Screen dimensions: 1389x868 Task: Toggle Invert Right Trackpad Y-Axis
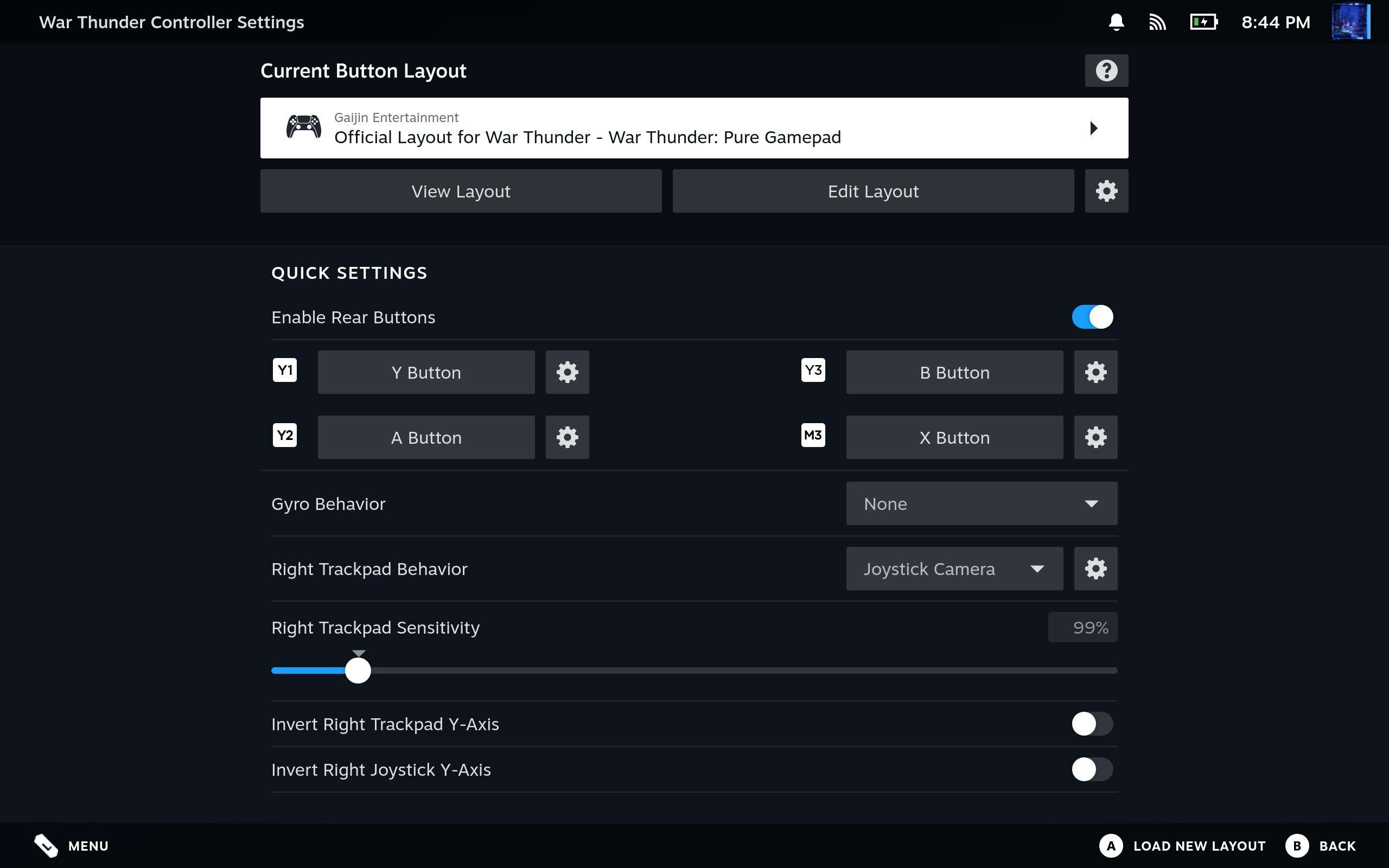1092,724
